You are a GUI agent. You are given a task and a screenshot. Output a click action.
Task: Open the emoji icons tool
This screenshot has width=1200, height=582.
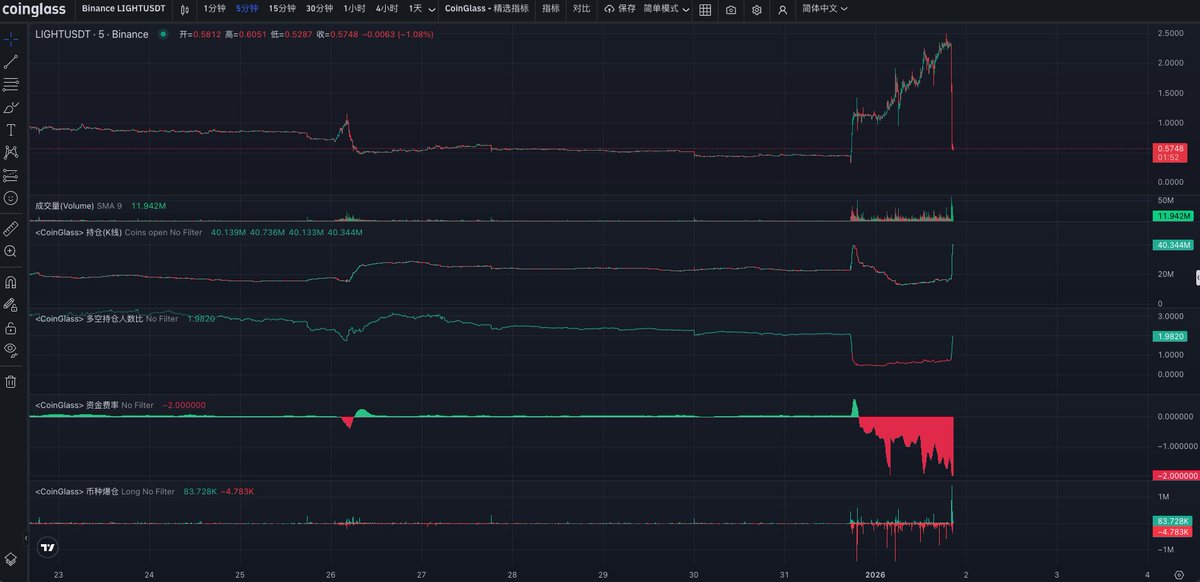[11, 198]
